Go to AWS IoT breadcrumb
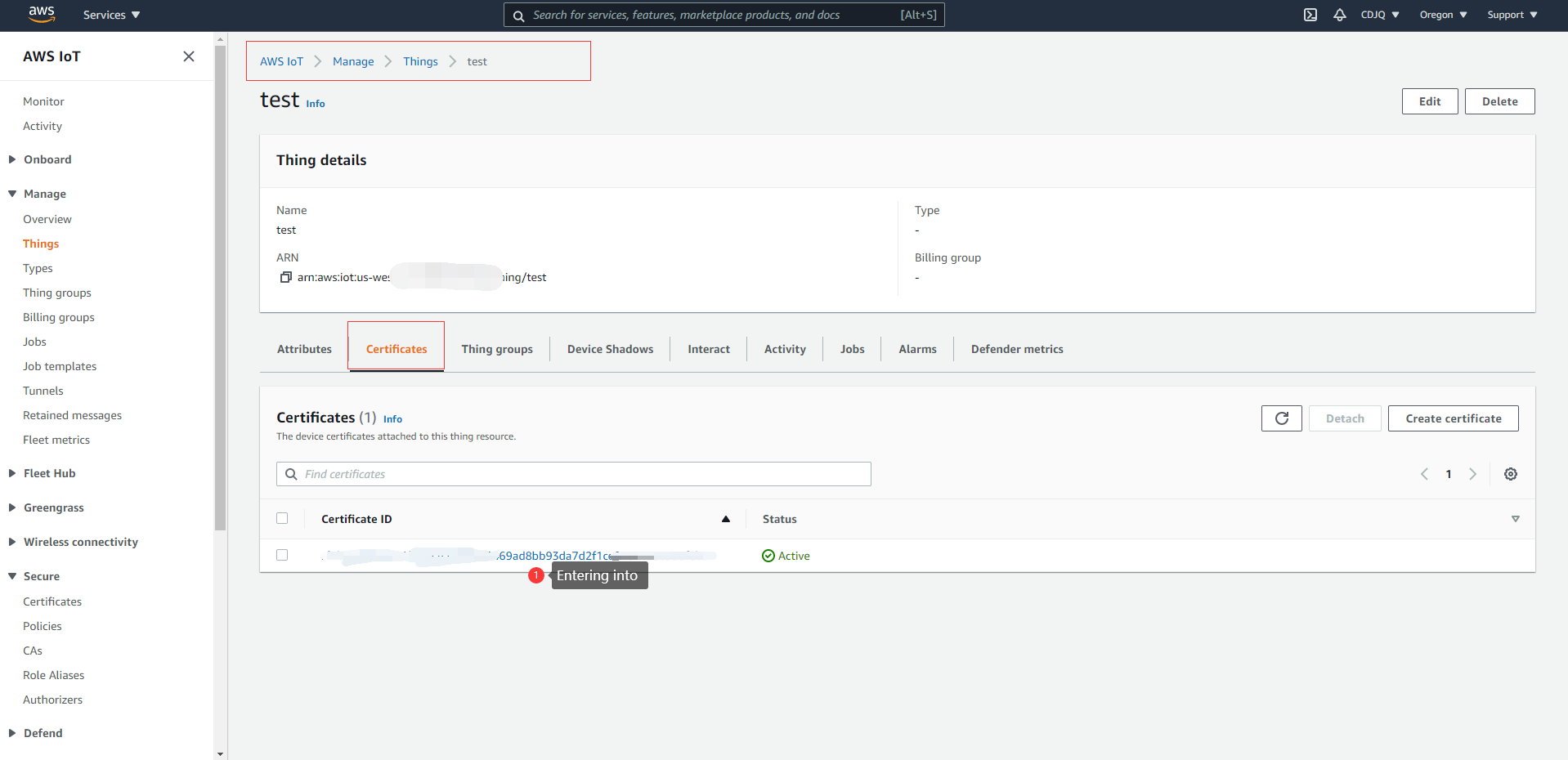The height and width of the screenshot is (760, 1568). click(x=281, y=61)
